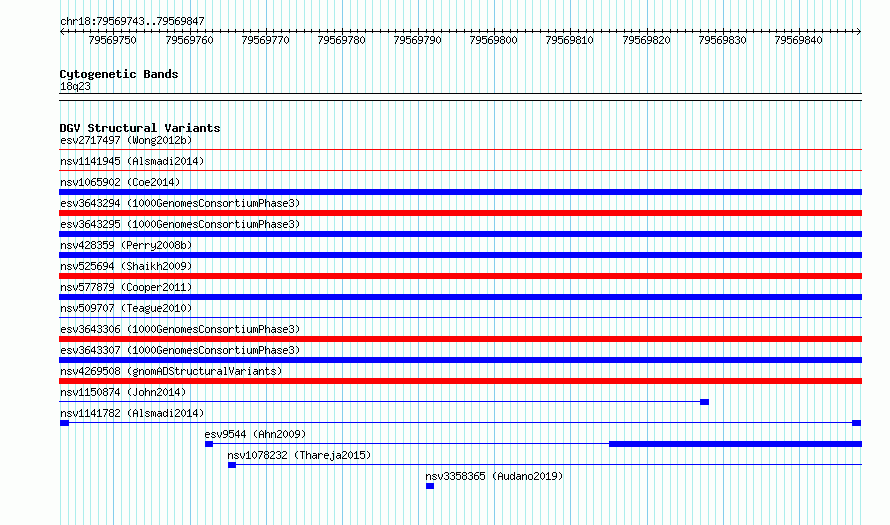Click the red bar below esv3643294
The image size is (890, 525).
460,213
